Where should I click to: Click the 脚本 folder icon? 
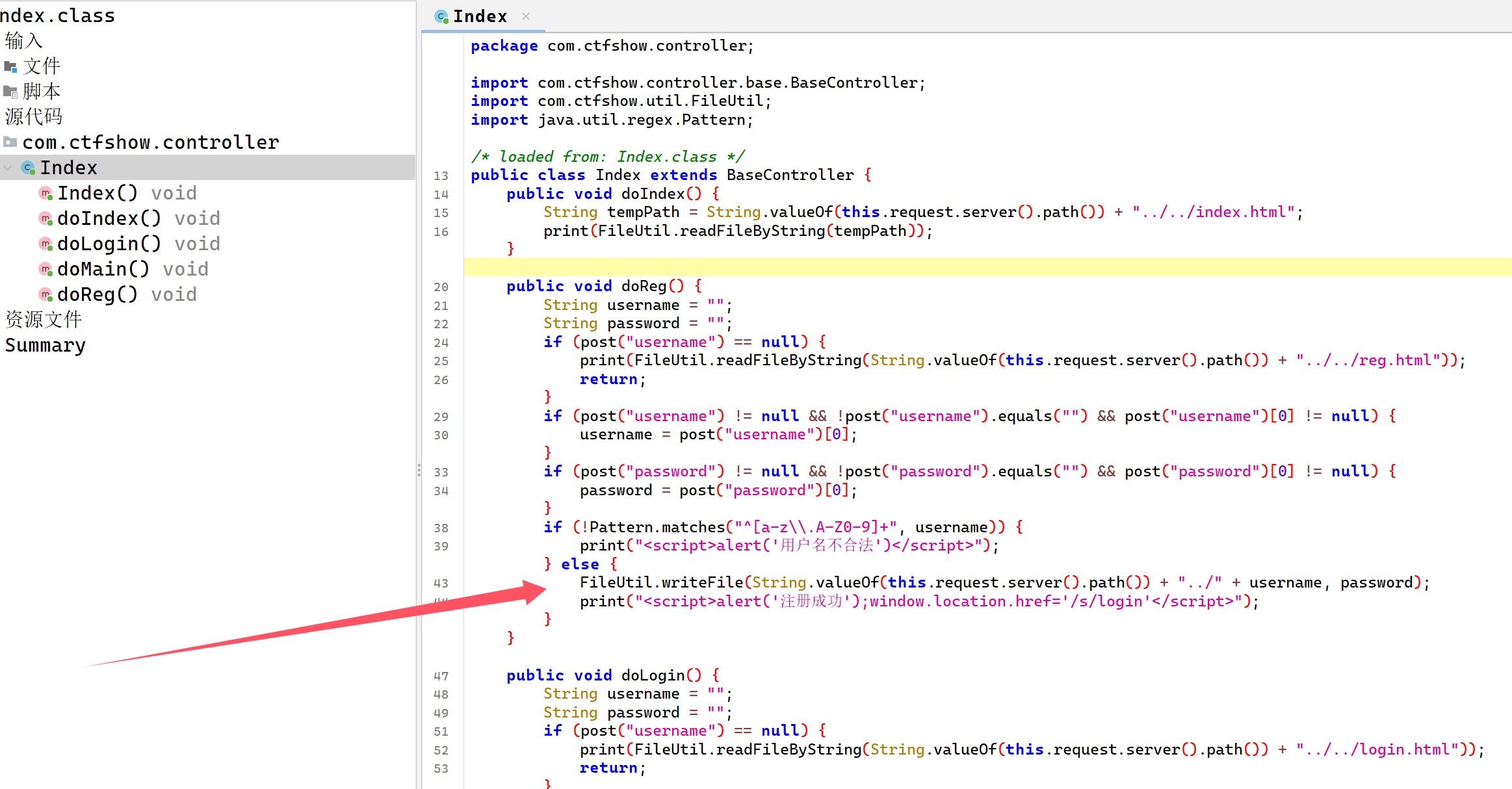(10, 92)
